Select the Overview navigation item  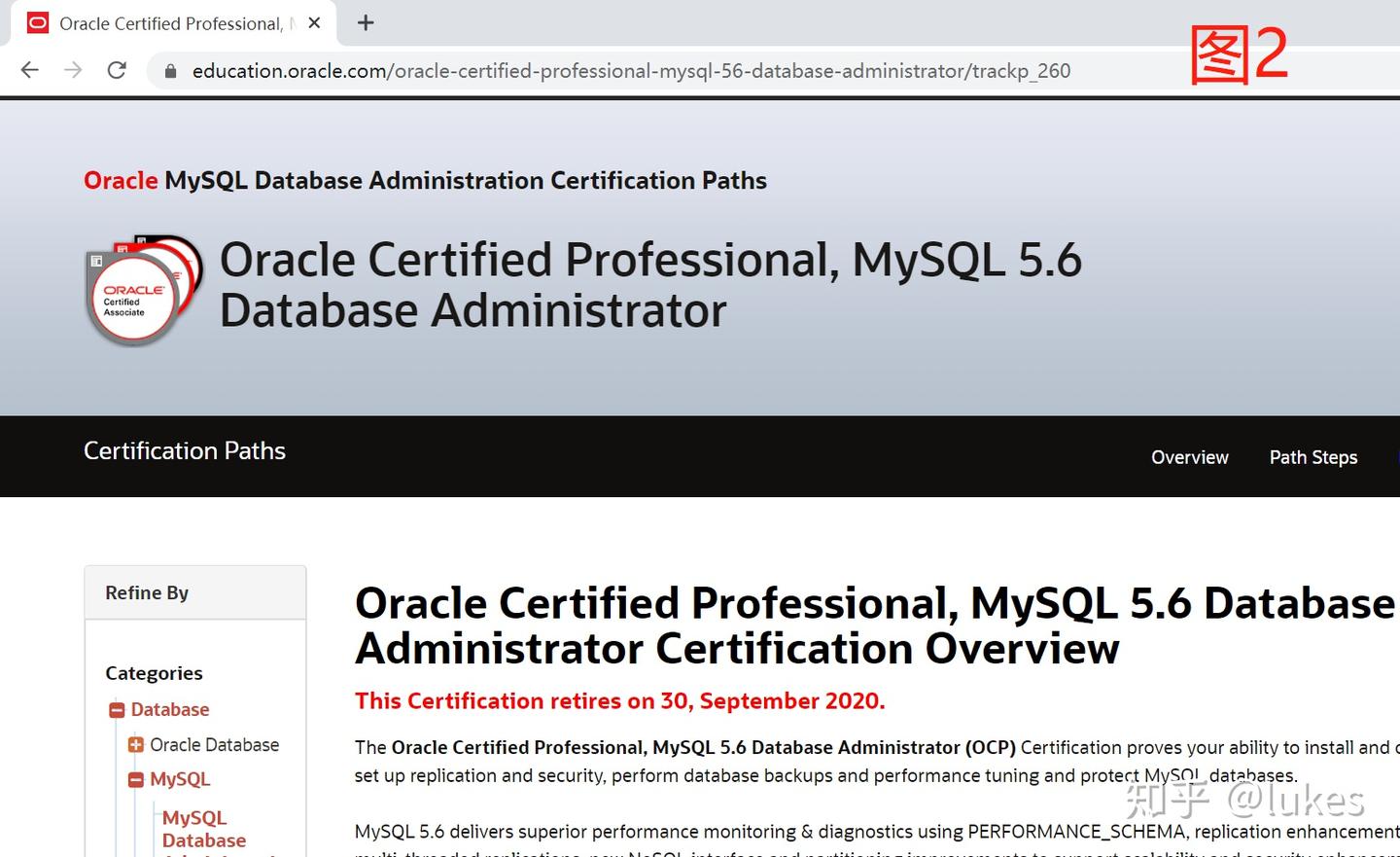click(1189, 457)
